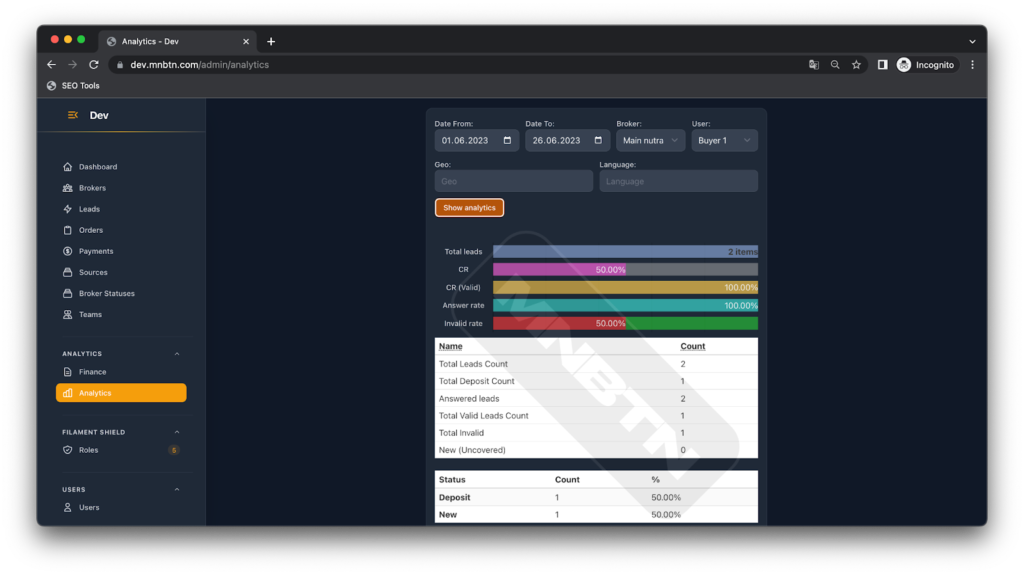
Task: Select Orders in the sidebar menu
Action: [x=91, y=230]
